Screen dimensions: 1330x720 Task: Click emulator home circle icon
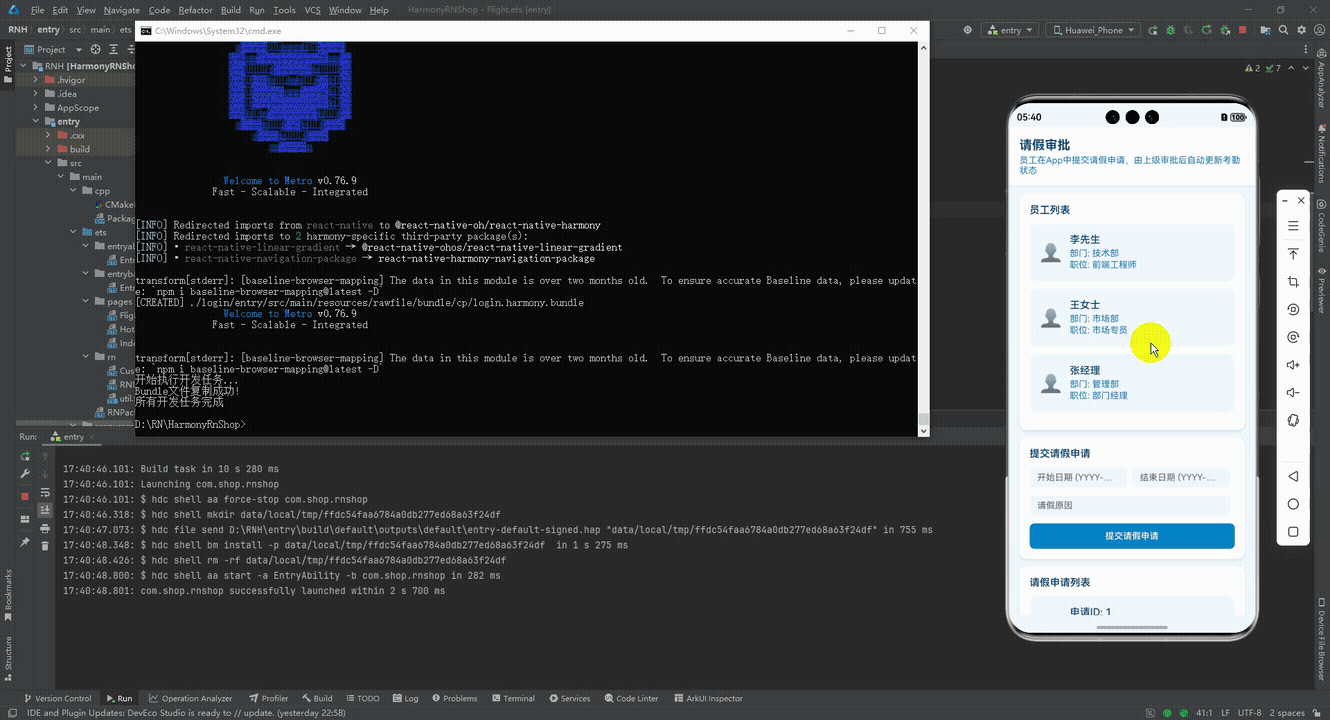pos(1293,504)
